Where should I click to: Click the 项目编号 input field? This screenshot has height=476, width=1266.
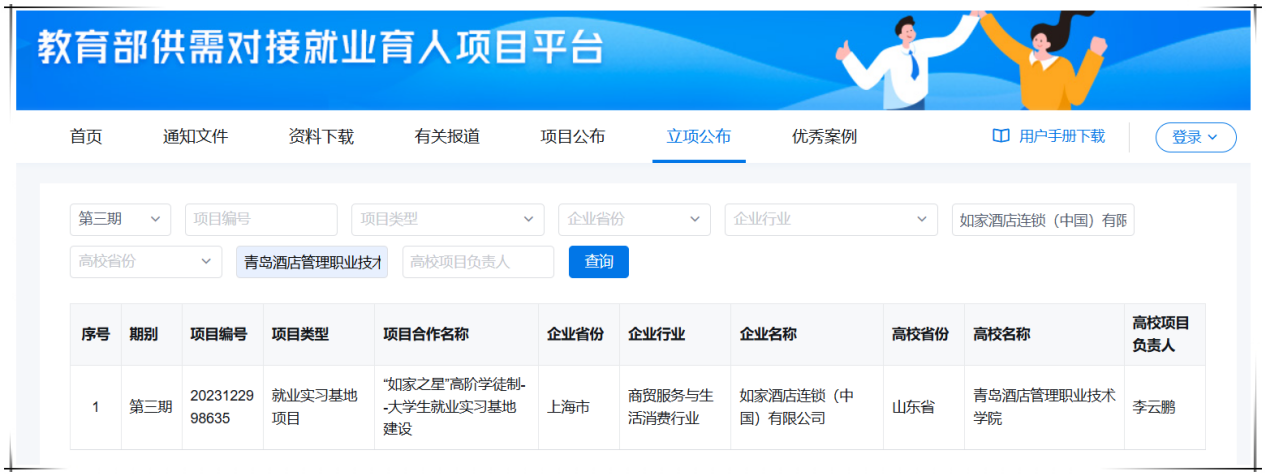click(x=261, y=219)
